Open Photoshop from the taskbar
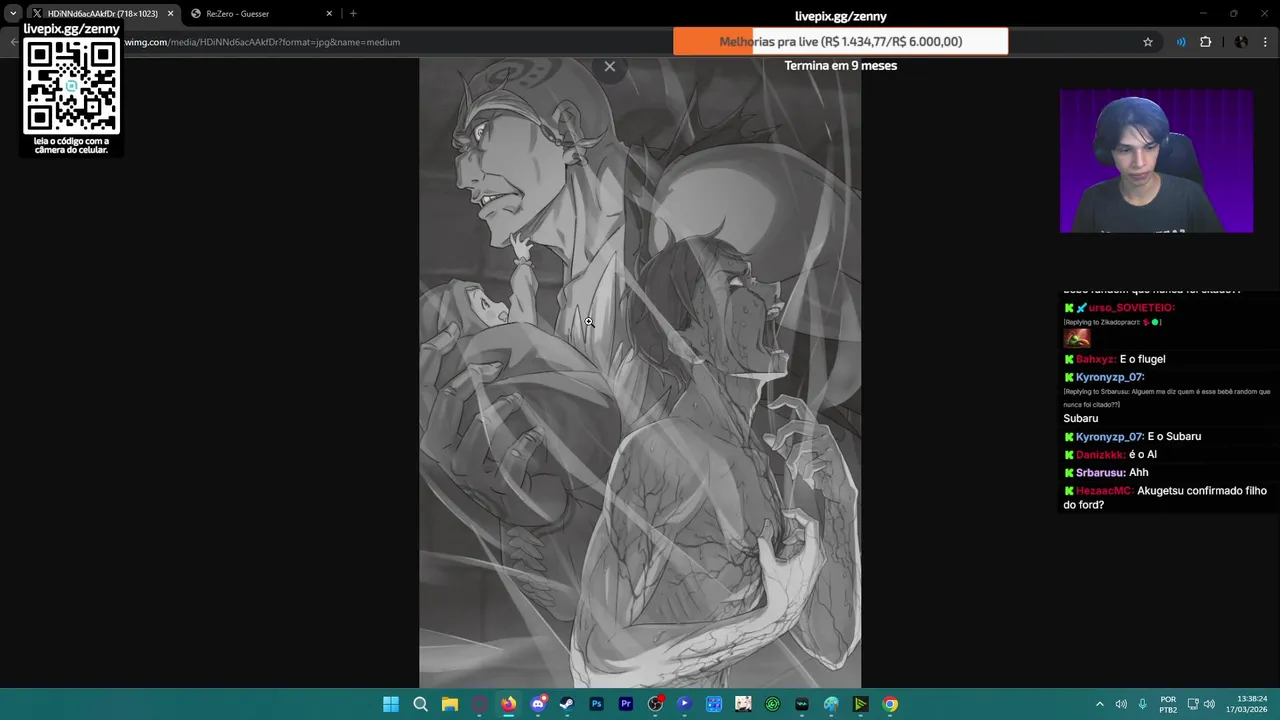The width and height of the screenshot is (1280, 720). pos(596,704)
